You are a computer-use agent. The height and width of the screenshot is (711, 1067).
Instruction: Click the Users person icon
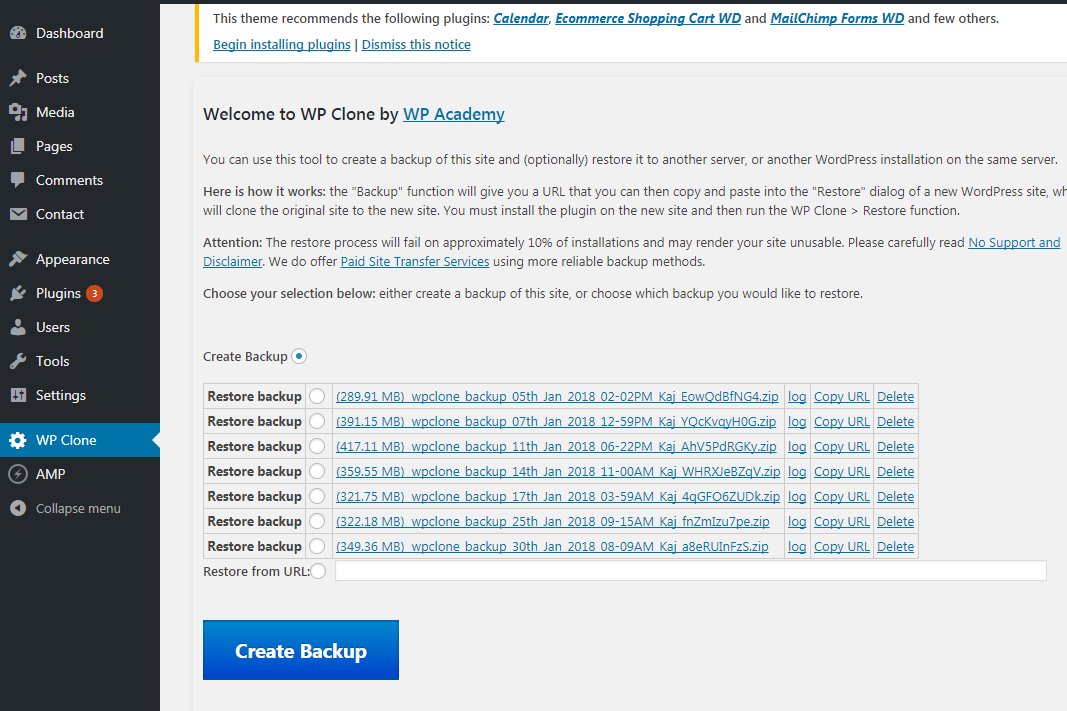tap(18, 327)
